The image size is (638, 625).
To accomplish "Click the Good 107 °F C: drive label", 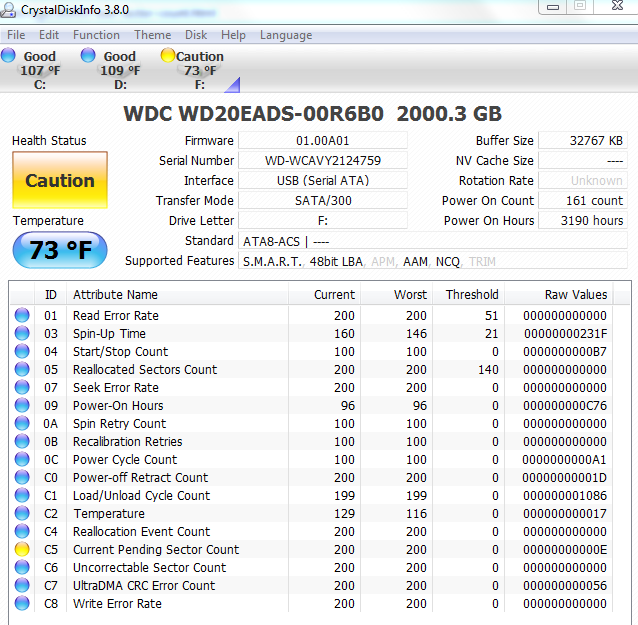I will click(40, 70).
